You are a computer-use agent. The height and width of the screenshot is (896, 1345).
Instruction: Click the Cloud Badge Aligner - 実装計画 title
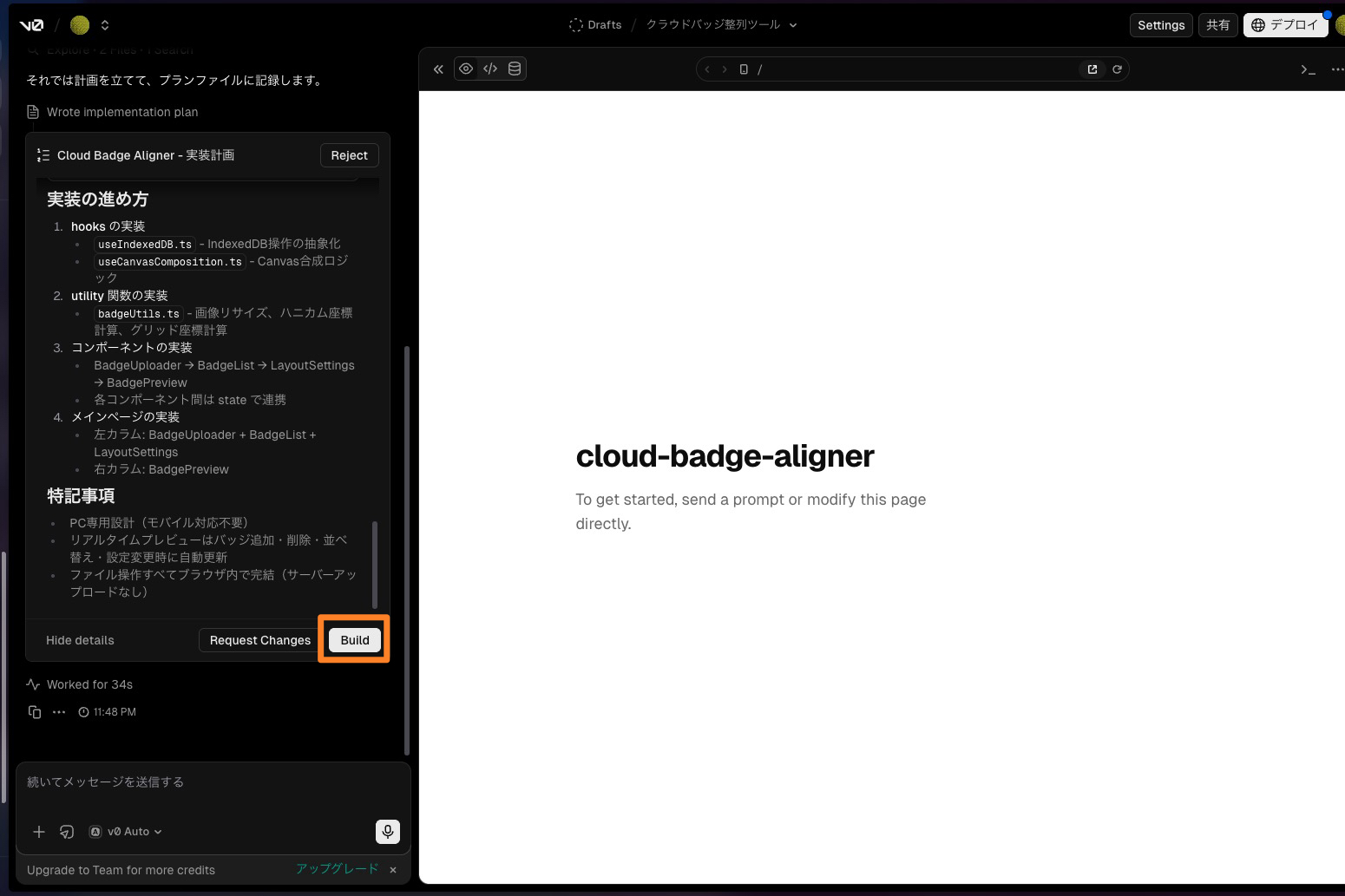pos(146,155)
